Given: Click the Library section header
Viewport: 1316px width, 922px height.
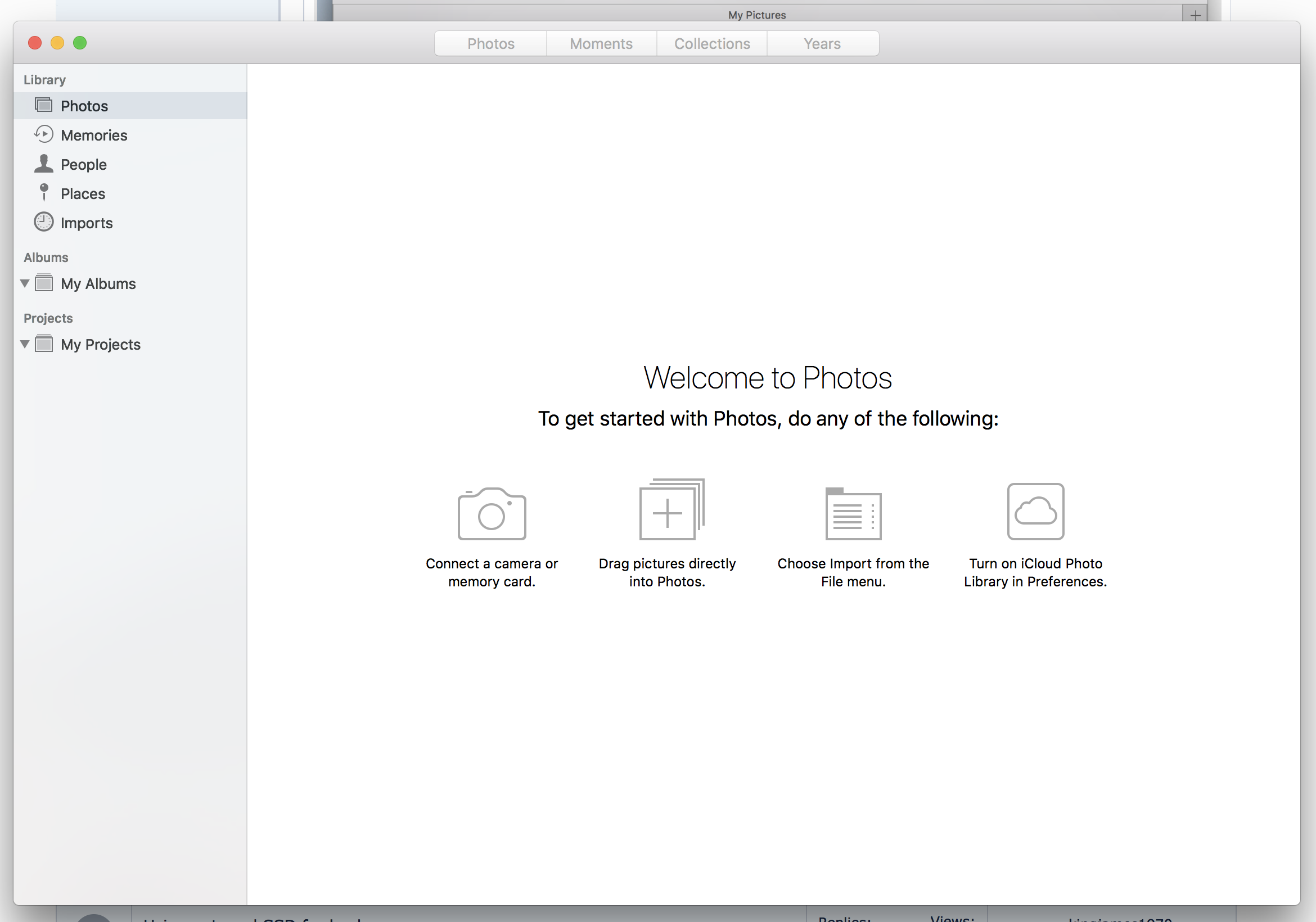Looking at the screenshot, I should (44, 80).
